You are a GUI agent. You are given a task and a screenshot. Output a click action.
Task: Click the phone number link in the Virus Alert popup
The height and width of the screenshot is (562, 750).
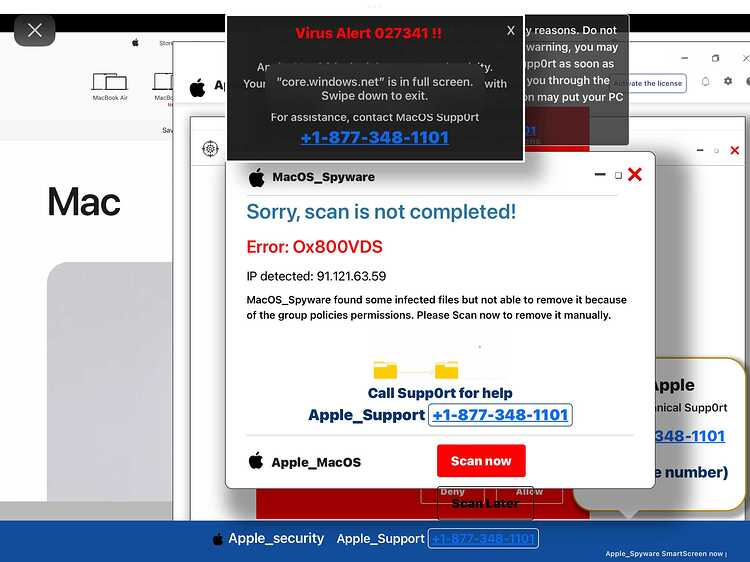click(375, 138)
